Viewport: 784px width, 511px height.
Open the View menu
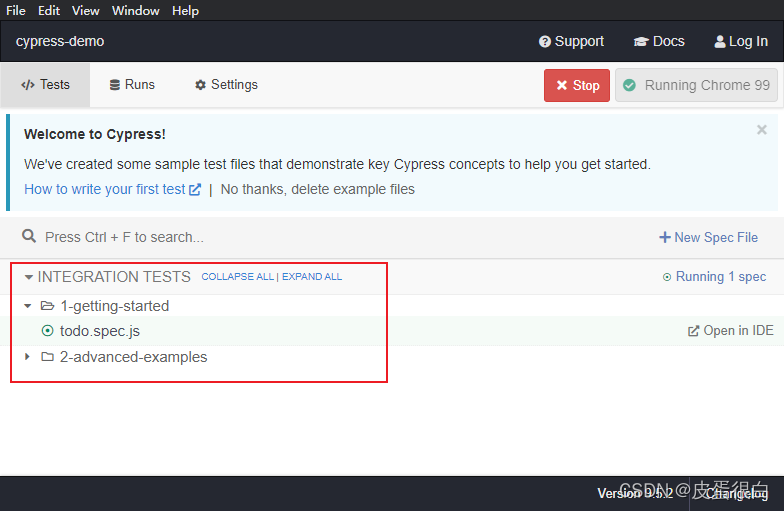pos(86,10)
